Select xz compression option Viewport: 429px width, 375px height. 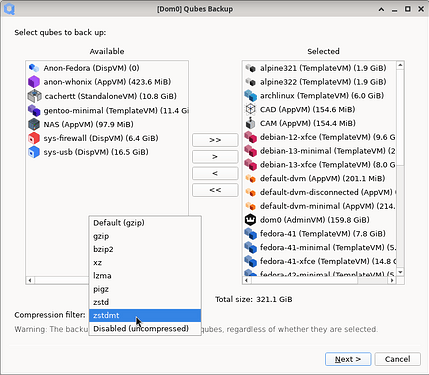pos(145,263)
